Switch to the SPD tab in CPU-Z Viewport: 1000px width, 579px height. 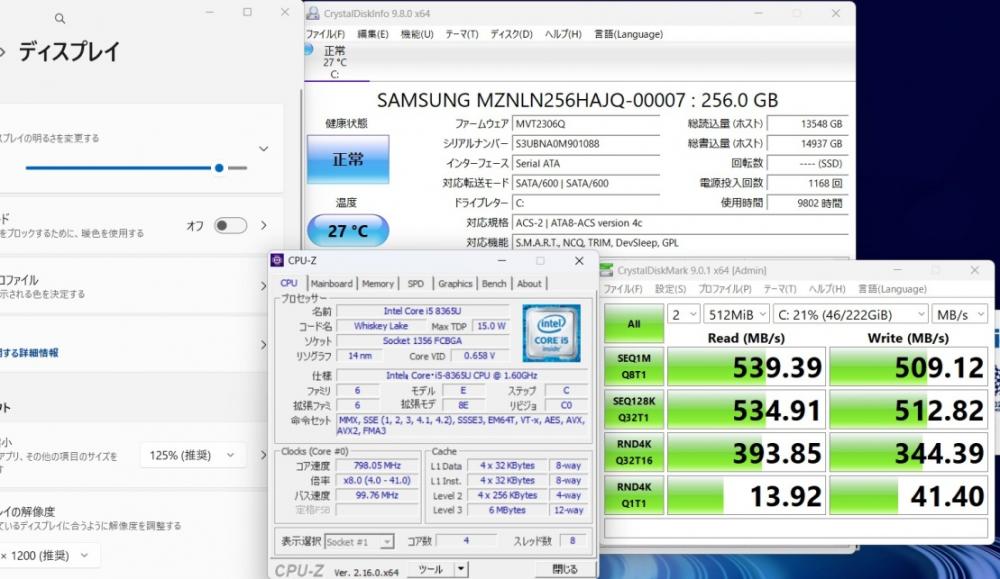416,284
